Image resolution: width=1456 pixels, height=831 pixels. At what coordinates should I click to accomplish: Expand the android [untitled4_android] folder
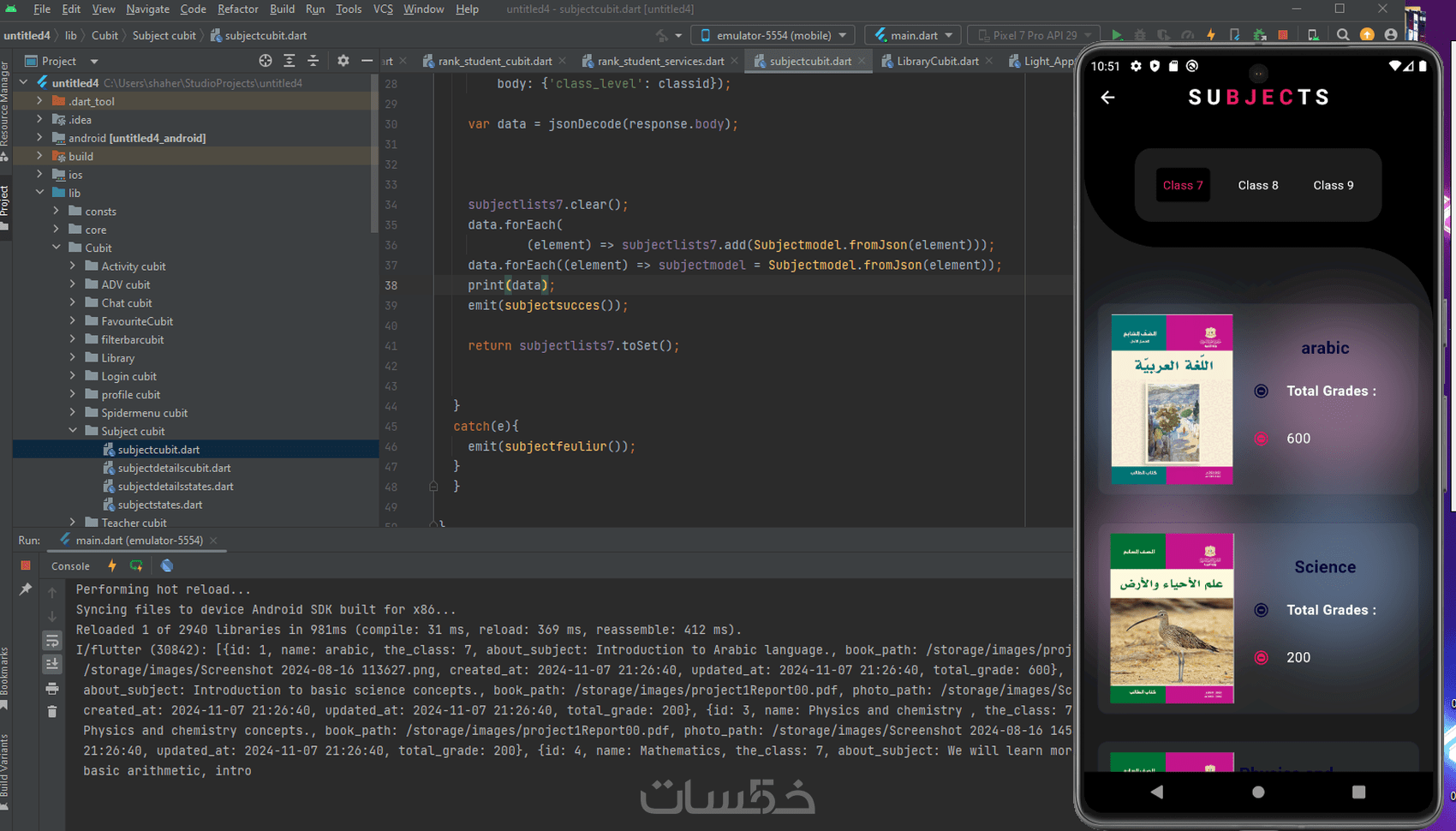pos(39,138)
